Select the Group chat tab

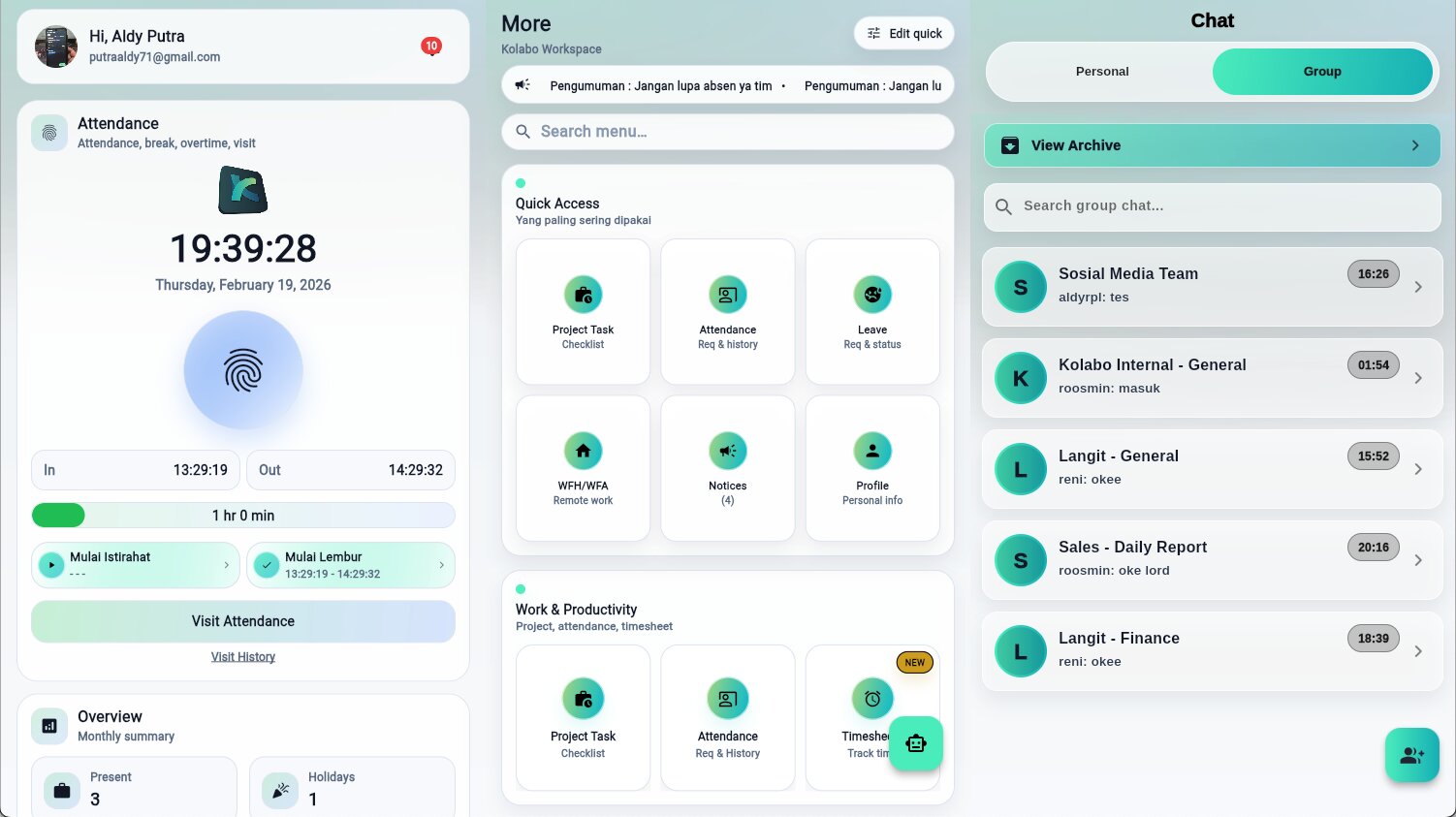(x=1321, y=72)
